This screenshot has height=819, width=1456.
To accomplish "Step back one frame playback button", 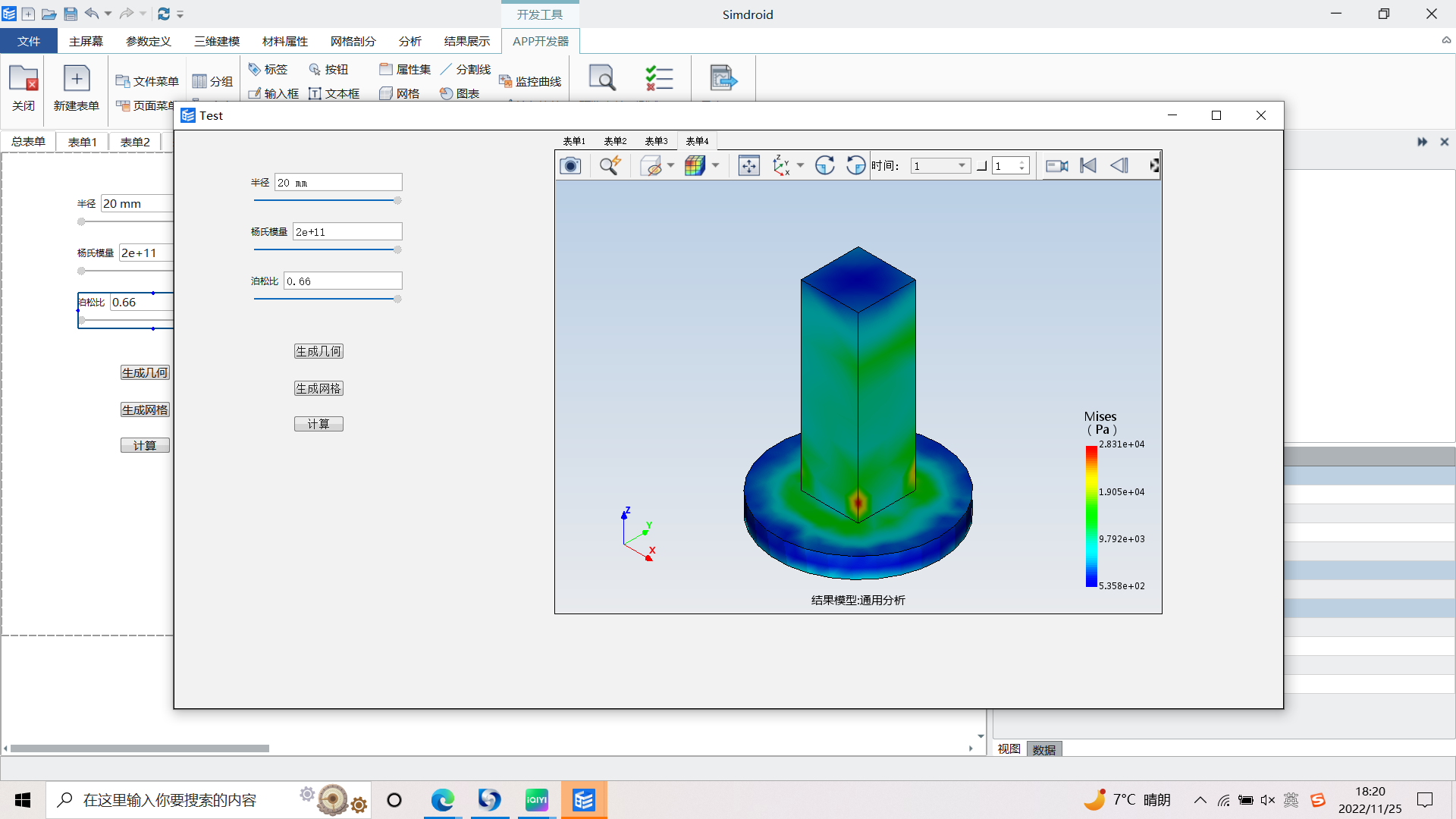I will pyautogui.click(x=1119, y=165).
